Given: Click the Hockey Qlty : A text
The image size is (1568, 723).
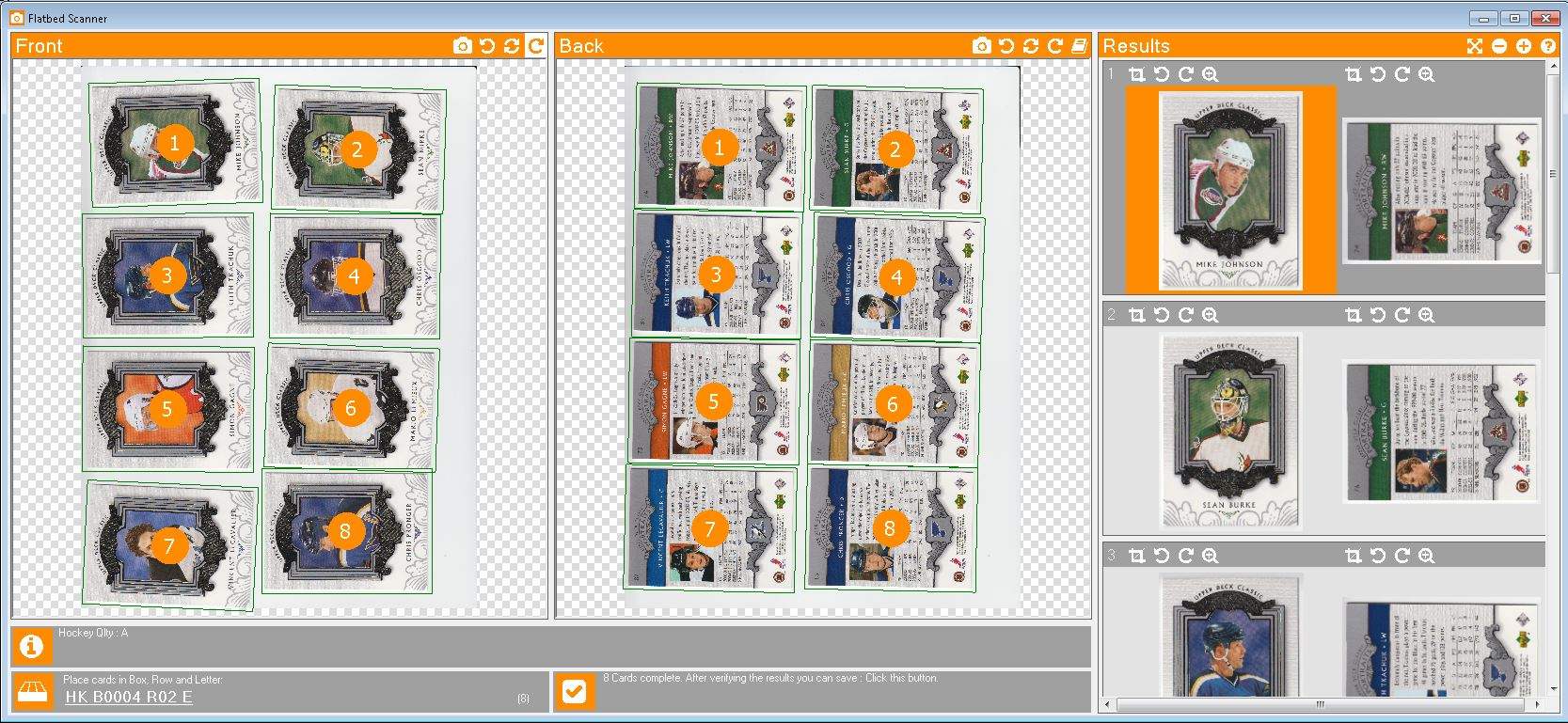Looking at the screenshot, I should coord(93,633).
